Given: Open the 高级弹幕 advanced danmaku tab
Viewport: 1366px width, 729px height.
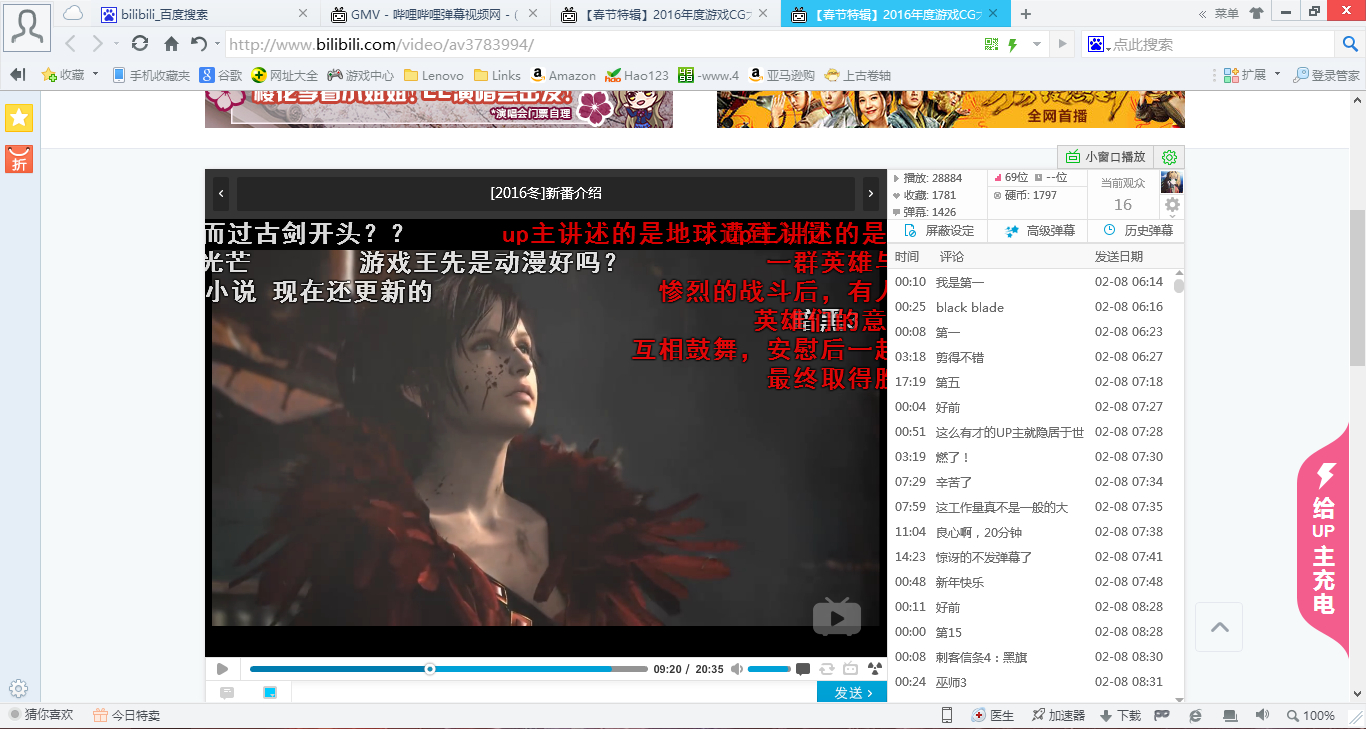Looking at the screenshot, I should (x=1039, y=231).
